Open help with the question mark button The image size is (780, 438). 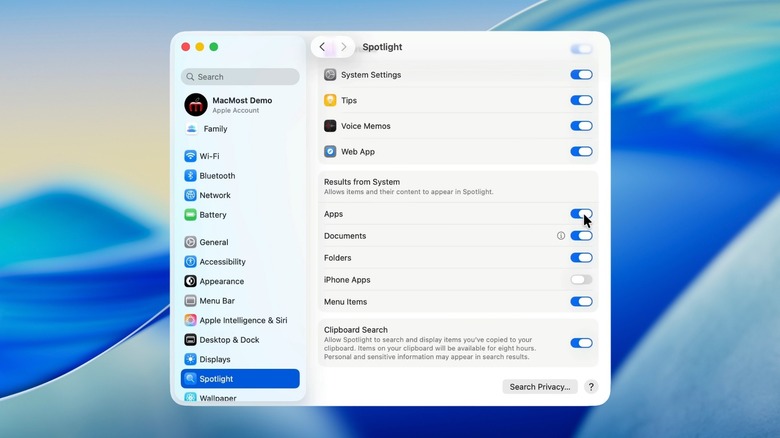[591, 387]
